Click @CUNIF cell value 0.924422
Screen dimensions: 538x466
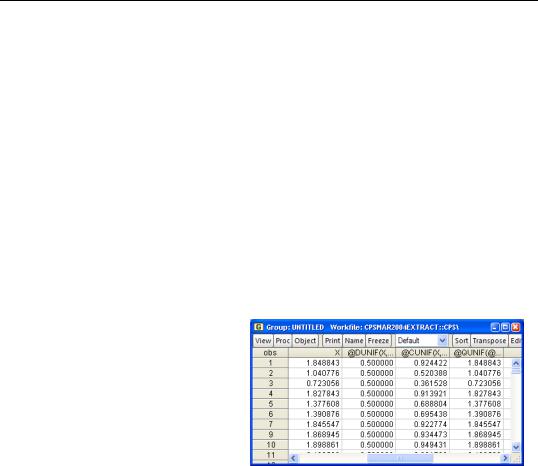tap(422, 363)
